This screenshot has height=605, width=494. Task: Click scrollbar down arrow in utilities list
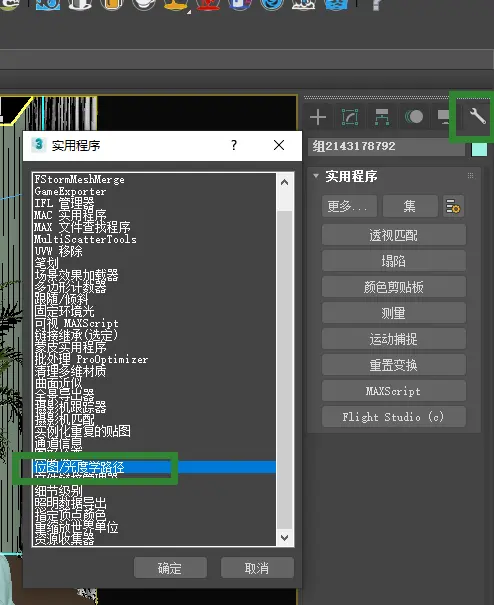click(x=285, y=537)
